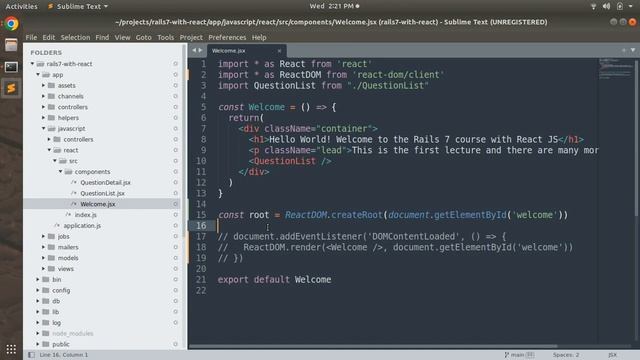This screenshot has width=640, height=360.
Task: Click the git status circle beside assets folder
Action: pyautogui.click(x=176, y=85)
